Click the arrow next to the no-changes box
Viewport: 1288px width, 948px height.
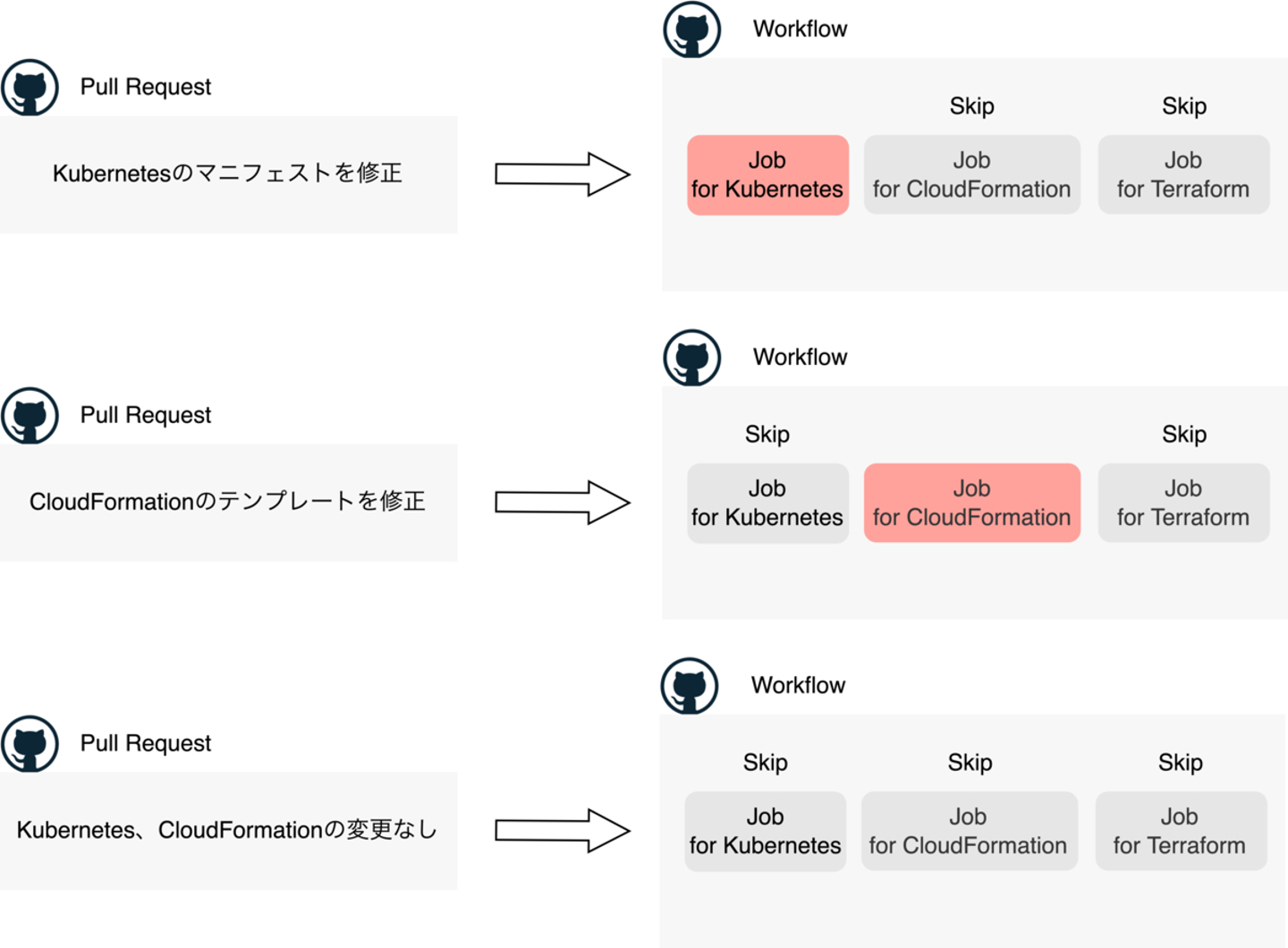(563, 831)
